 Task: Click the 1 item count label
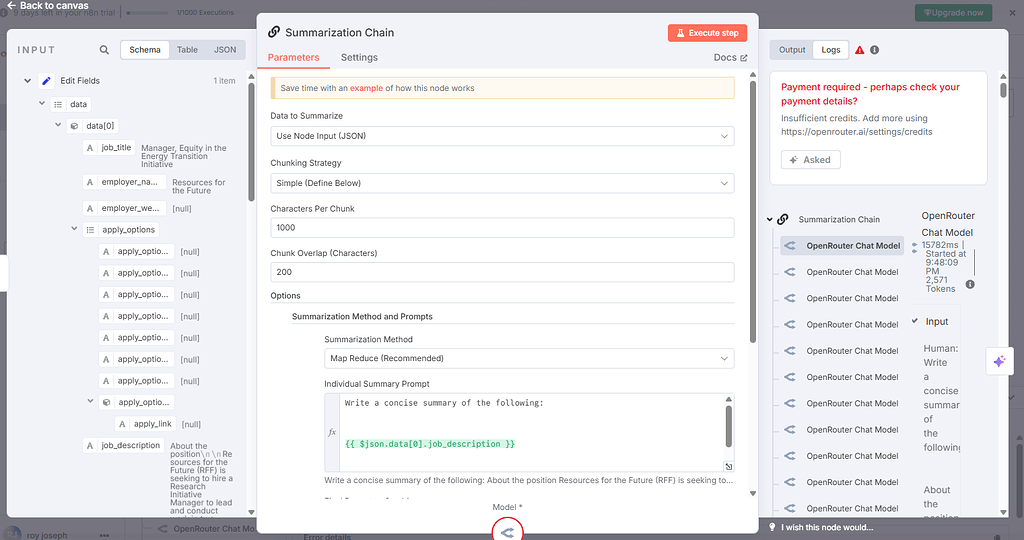tap(224, 81)
